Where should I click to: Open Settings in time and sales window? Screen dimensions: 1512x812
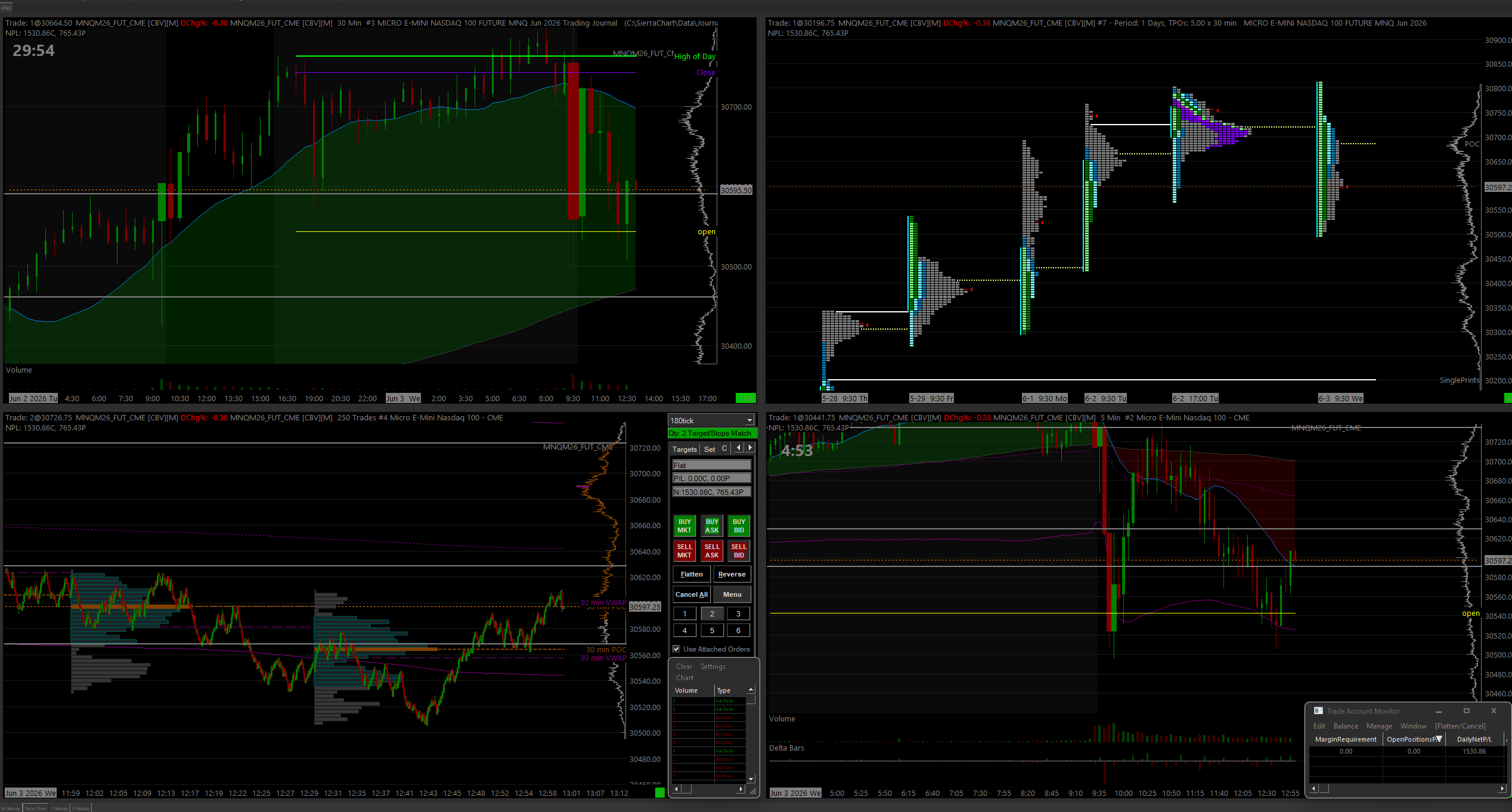pos(713,667)
